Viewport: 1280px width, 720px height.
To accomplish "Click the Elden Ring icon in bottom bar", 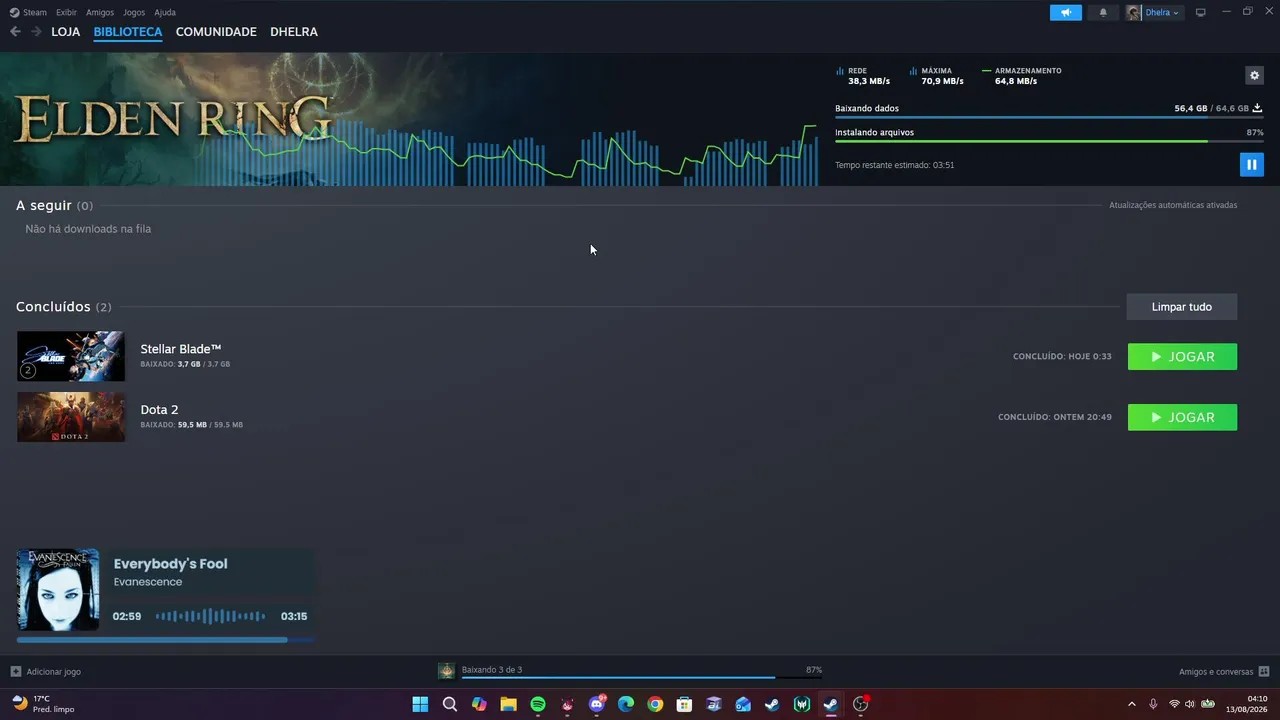I will click(446, 670).
